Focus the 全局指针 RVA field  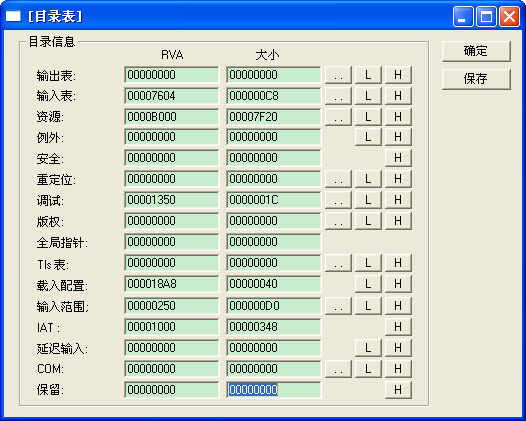pyautogui.click(x=171, y=242)
